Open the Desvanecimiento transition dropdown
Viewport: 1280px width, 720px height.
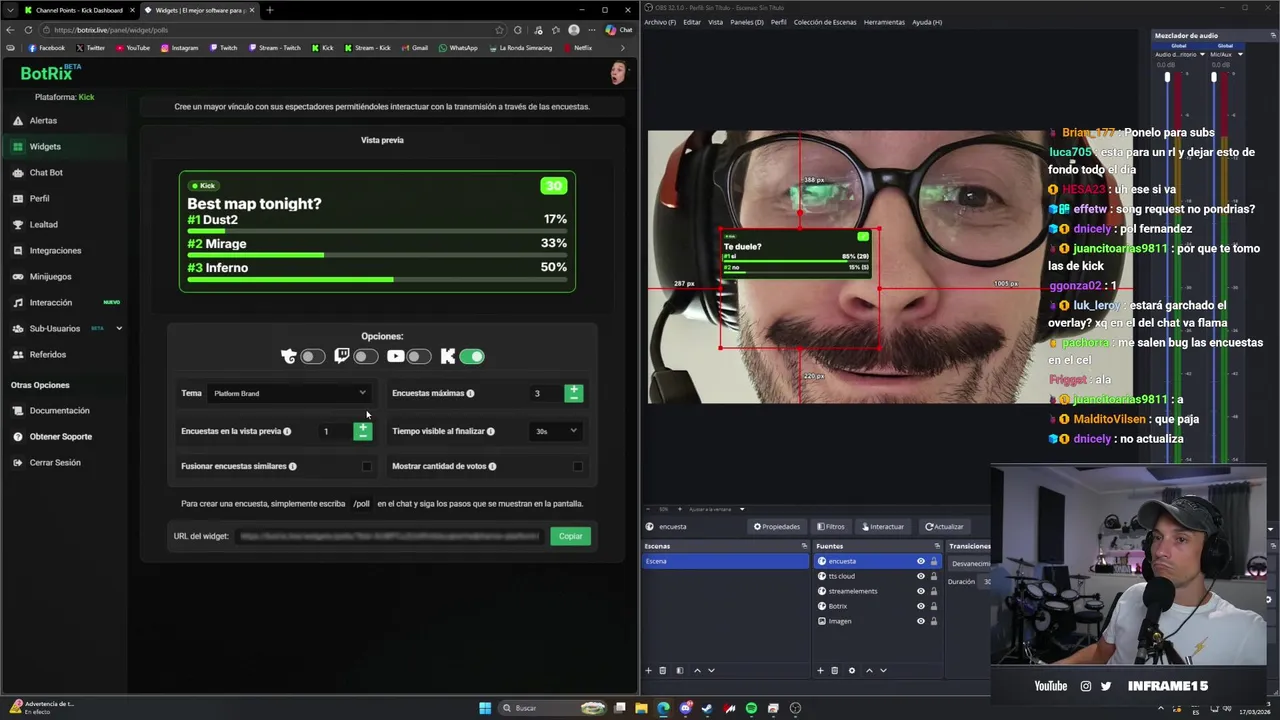[970, 563]
